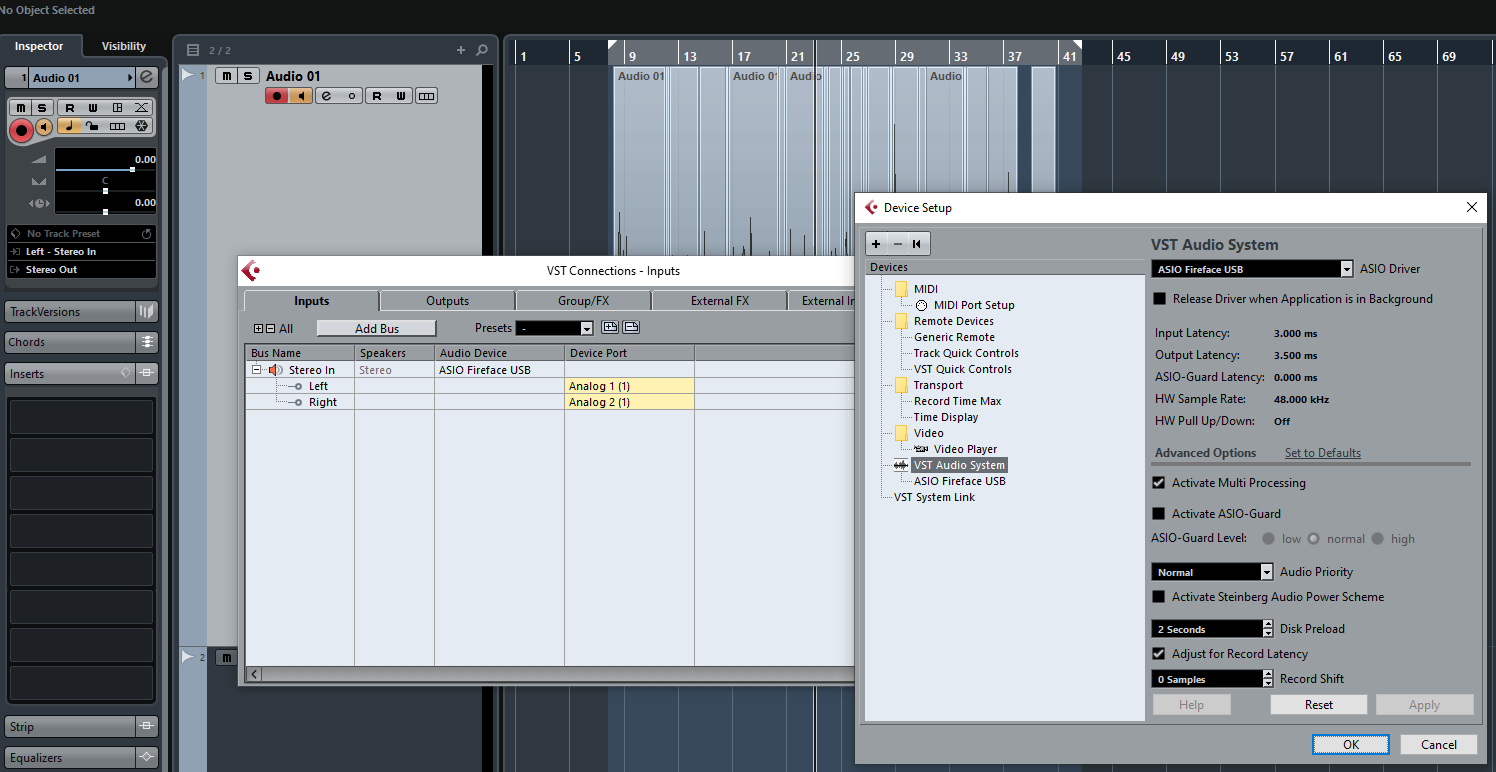Click remove device minus button in Device Setup
Viewport: 1496px width, 772px height.
click(897, 244)
